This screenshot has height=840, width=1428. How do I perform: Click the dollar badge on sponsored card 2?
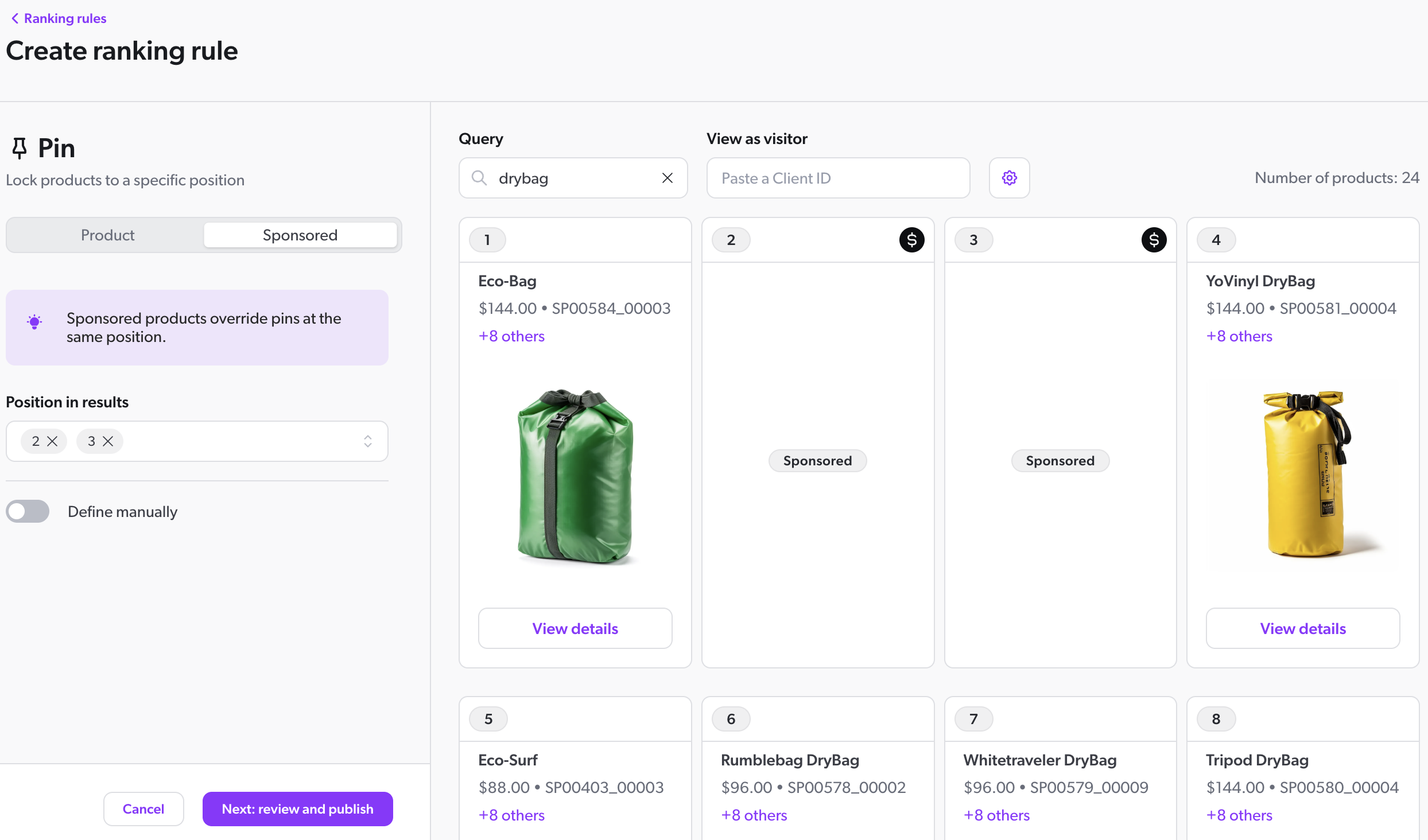(911, 240)
